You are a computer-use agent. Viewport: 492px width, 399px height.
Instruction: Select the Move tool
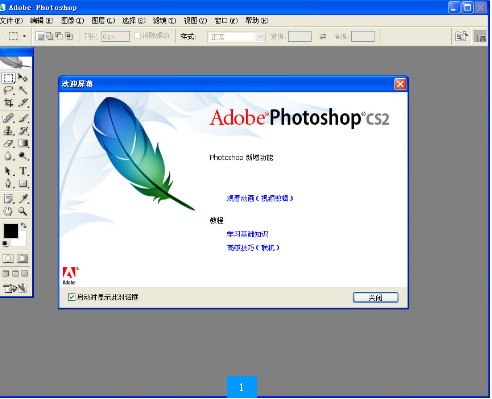(x=23, y=78)
